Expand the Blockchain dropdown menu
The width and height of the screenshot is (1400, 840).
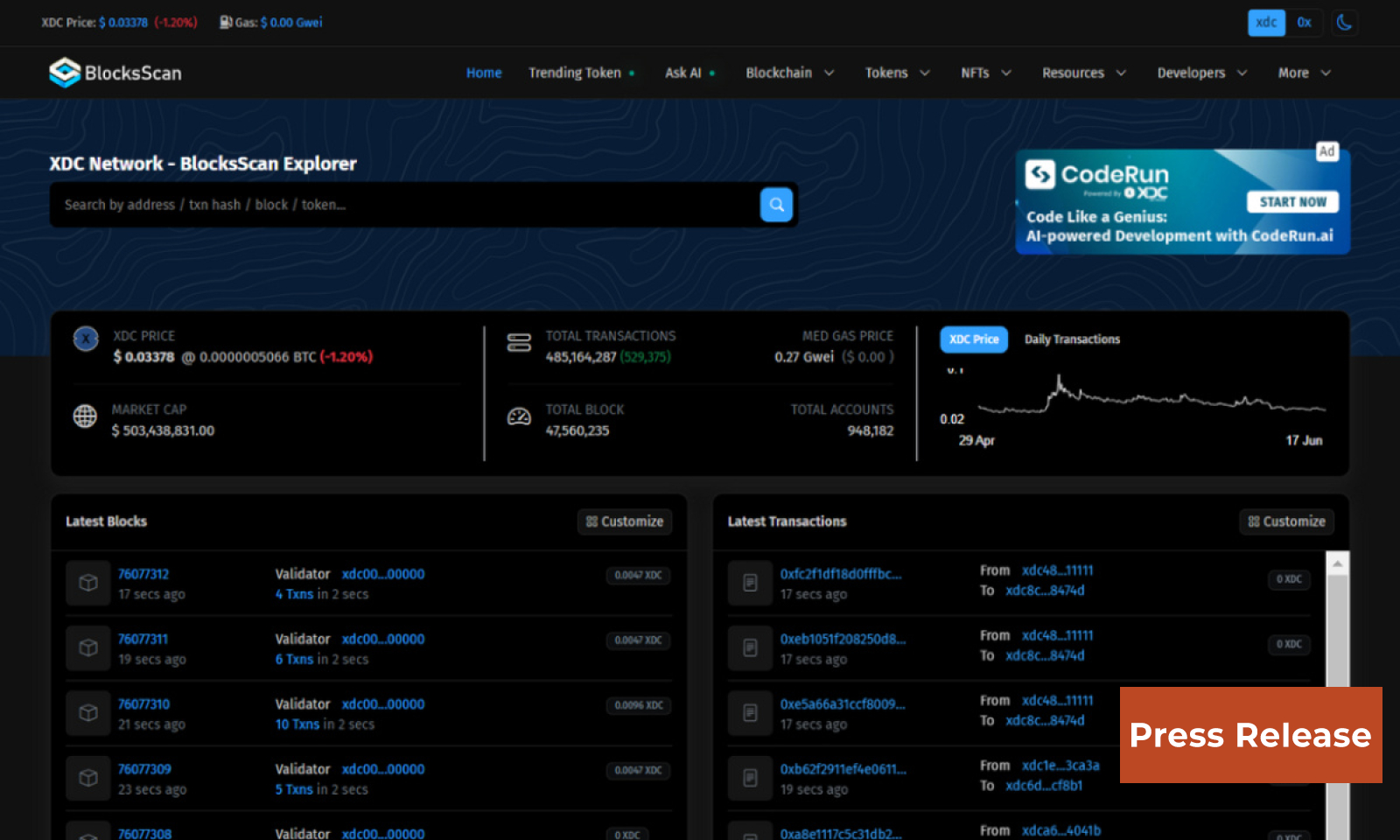pos(788,73)
